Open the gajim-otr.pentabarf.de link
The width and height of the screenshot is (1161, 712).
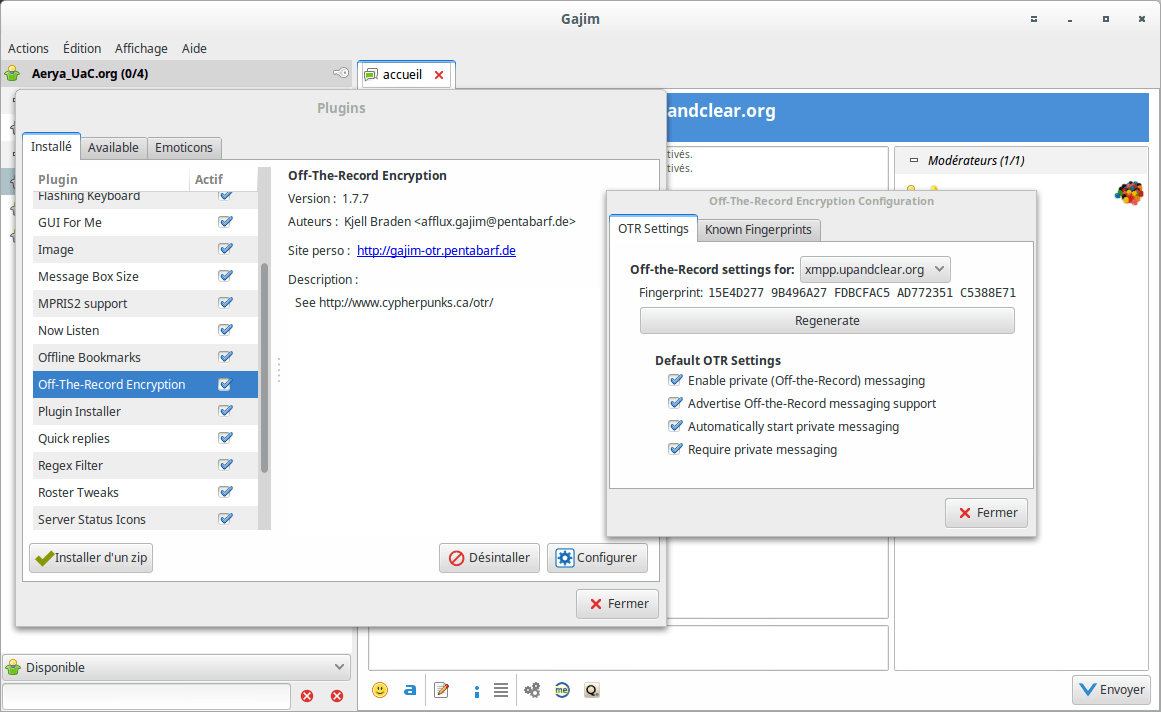[x=436, y=250]
